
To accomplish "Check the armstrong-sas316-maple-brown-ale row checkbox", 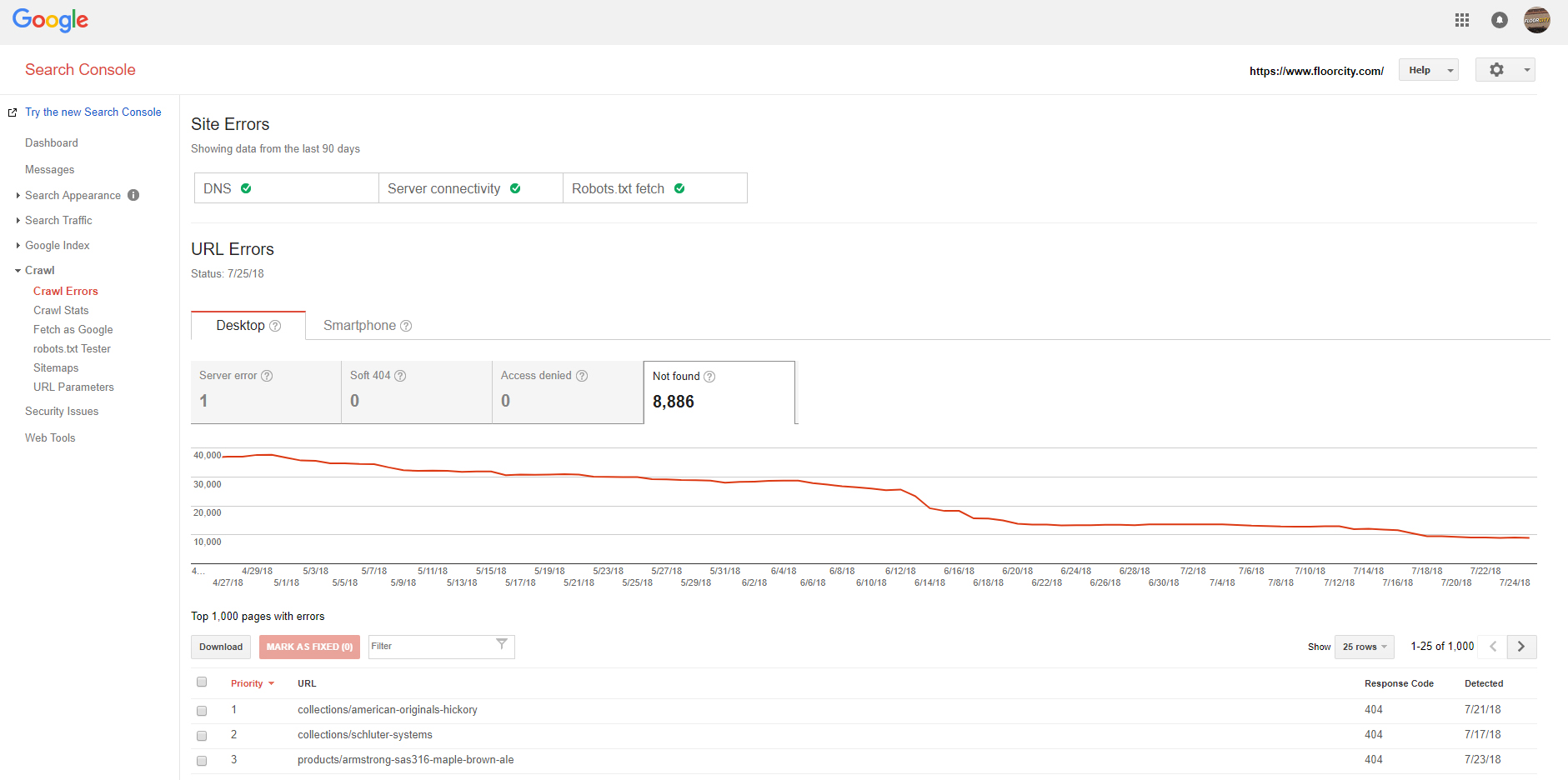I will (x=202, y=761).
